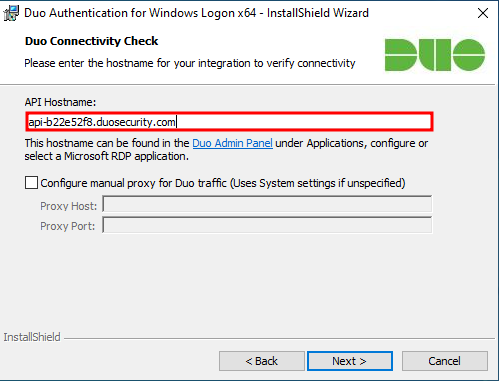Click inside the API Hostname text field
Viewport: 499px width, 381px height.
click(229, 122)
